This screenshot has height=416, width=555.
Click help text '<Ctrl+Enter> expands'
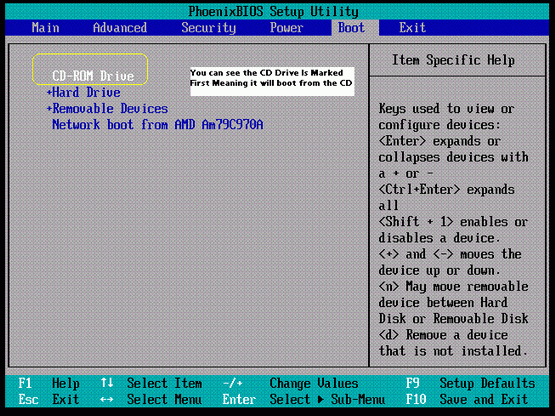(x=447, y=189)
